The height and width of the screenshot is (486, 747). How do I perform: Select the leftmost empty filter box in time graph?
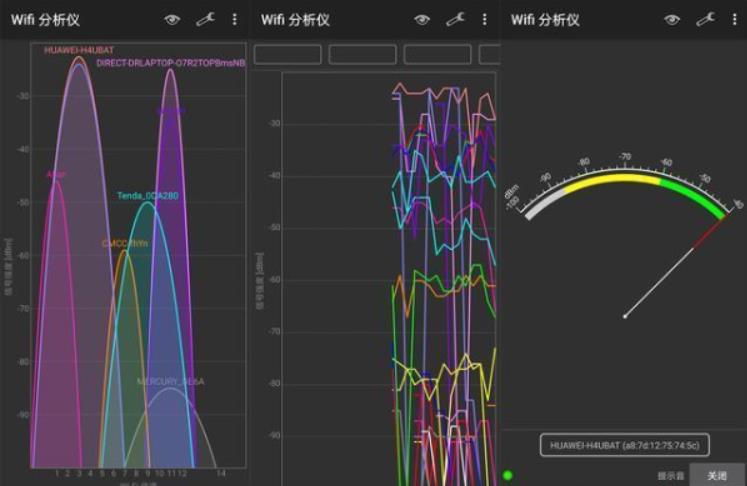tap(287, 54)
